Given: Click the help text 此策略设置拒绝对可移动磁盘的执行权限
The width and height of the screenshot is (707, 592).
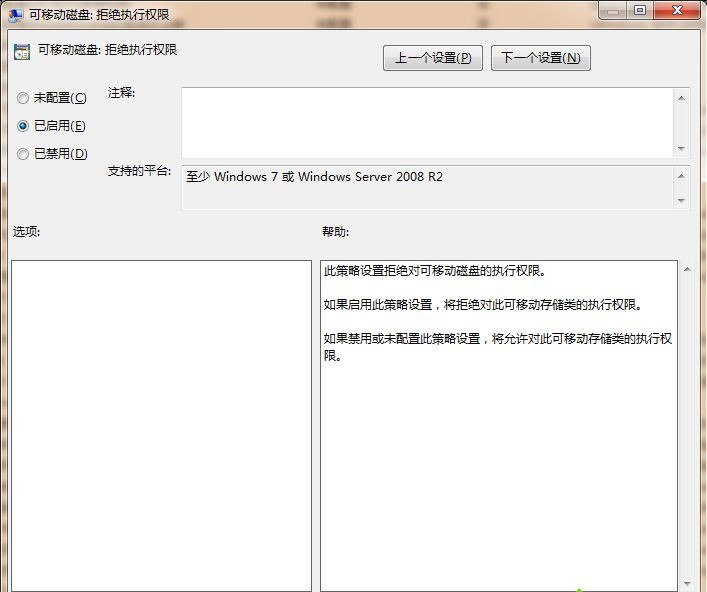Looking at the screenshot, I should click(435, 271).
